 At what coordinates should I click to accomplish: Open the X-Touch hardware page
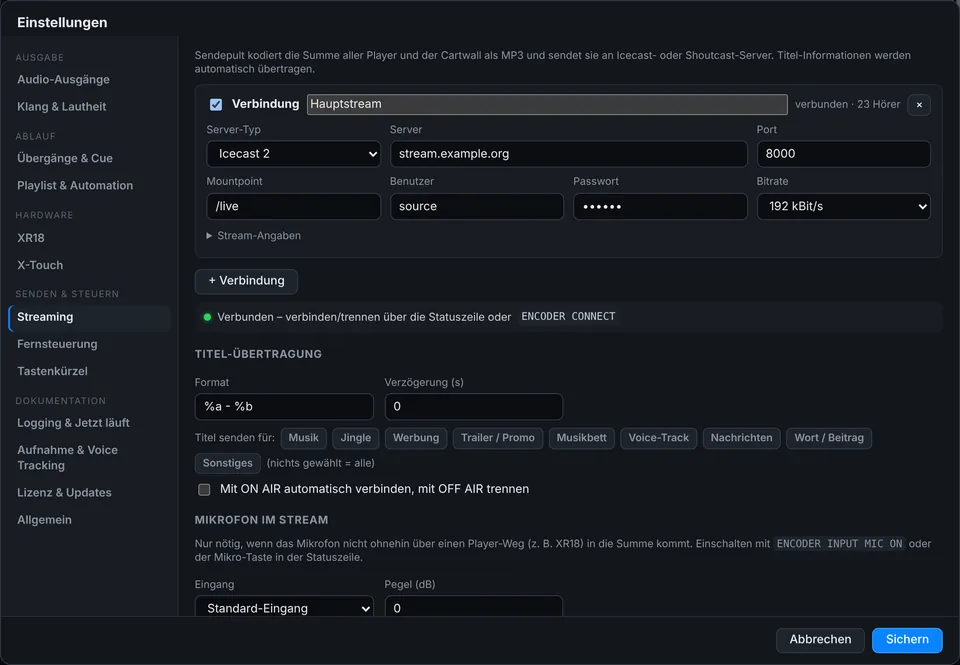pyautogui.click(x=89, y=265)
